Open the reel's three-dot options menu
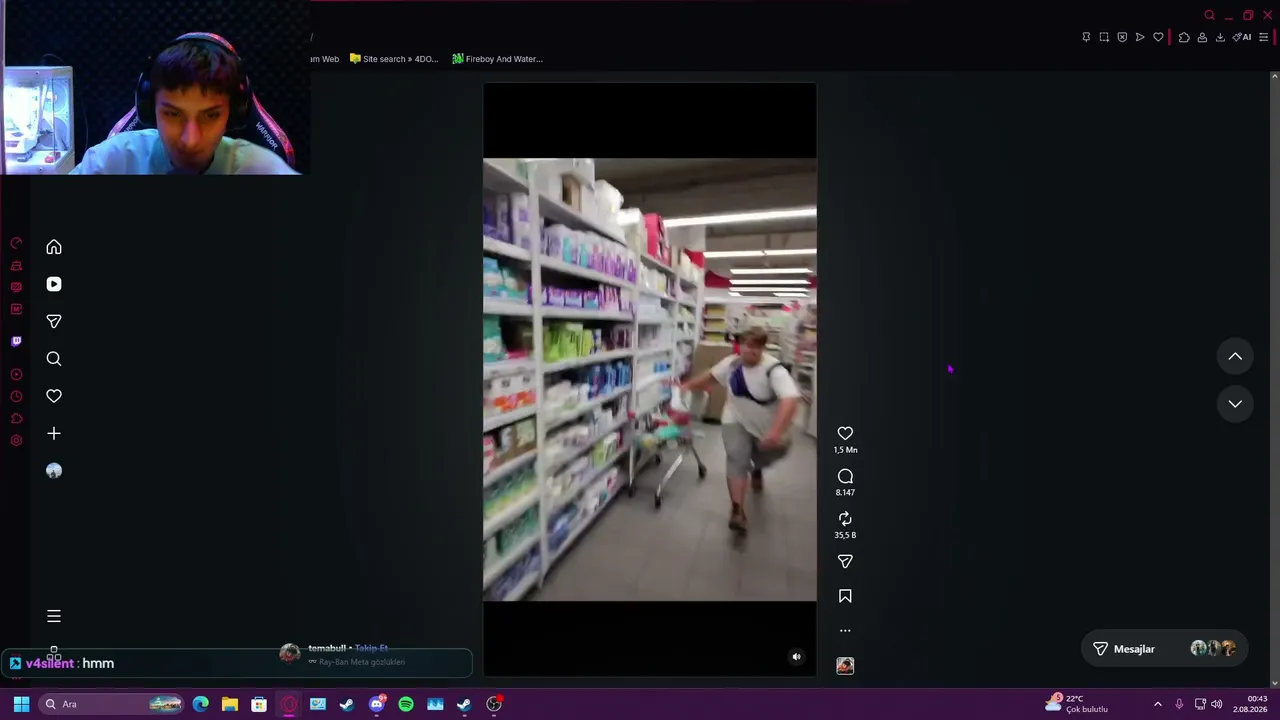 [x=845, y=630]
